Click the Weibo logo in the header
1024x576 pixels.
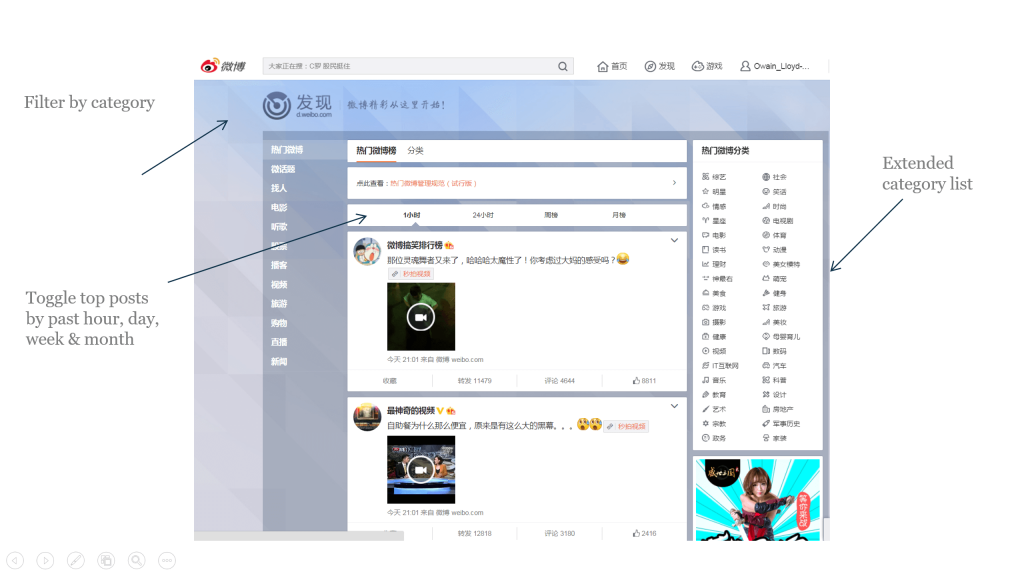point(222,66)
